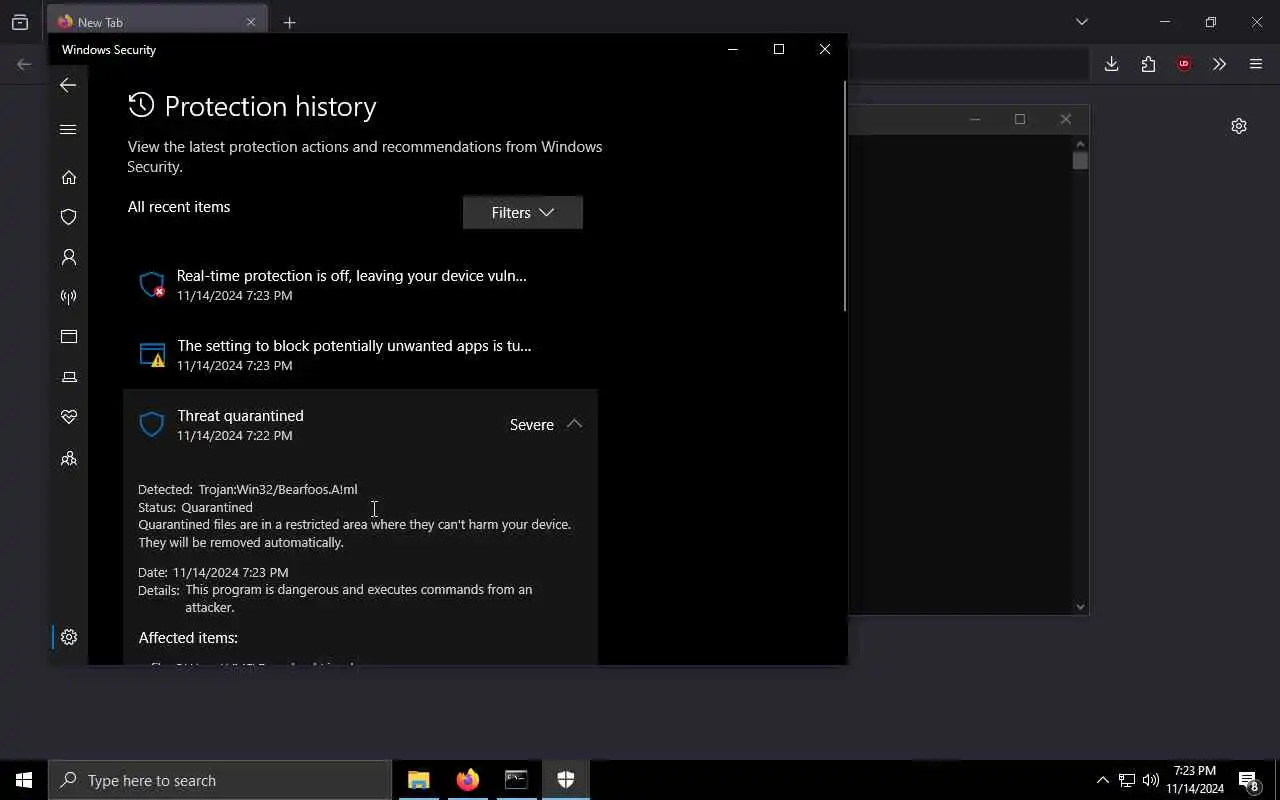Open Firefox extensions puzzle icon
1280x800 pixels.
1148,64
